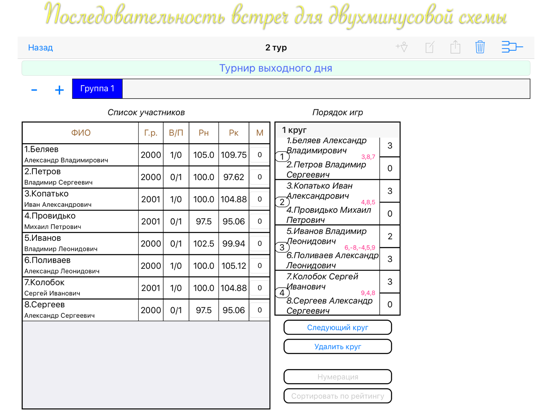The width and height of the screenshot is (552, 414).
Task: Open the tournament bracket icon
Action: point(512,47)
